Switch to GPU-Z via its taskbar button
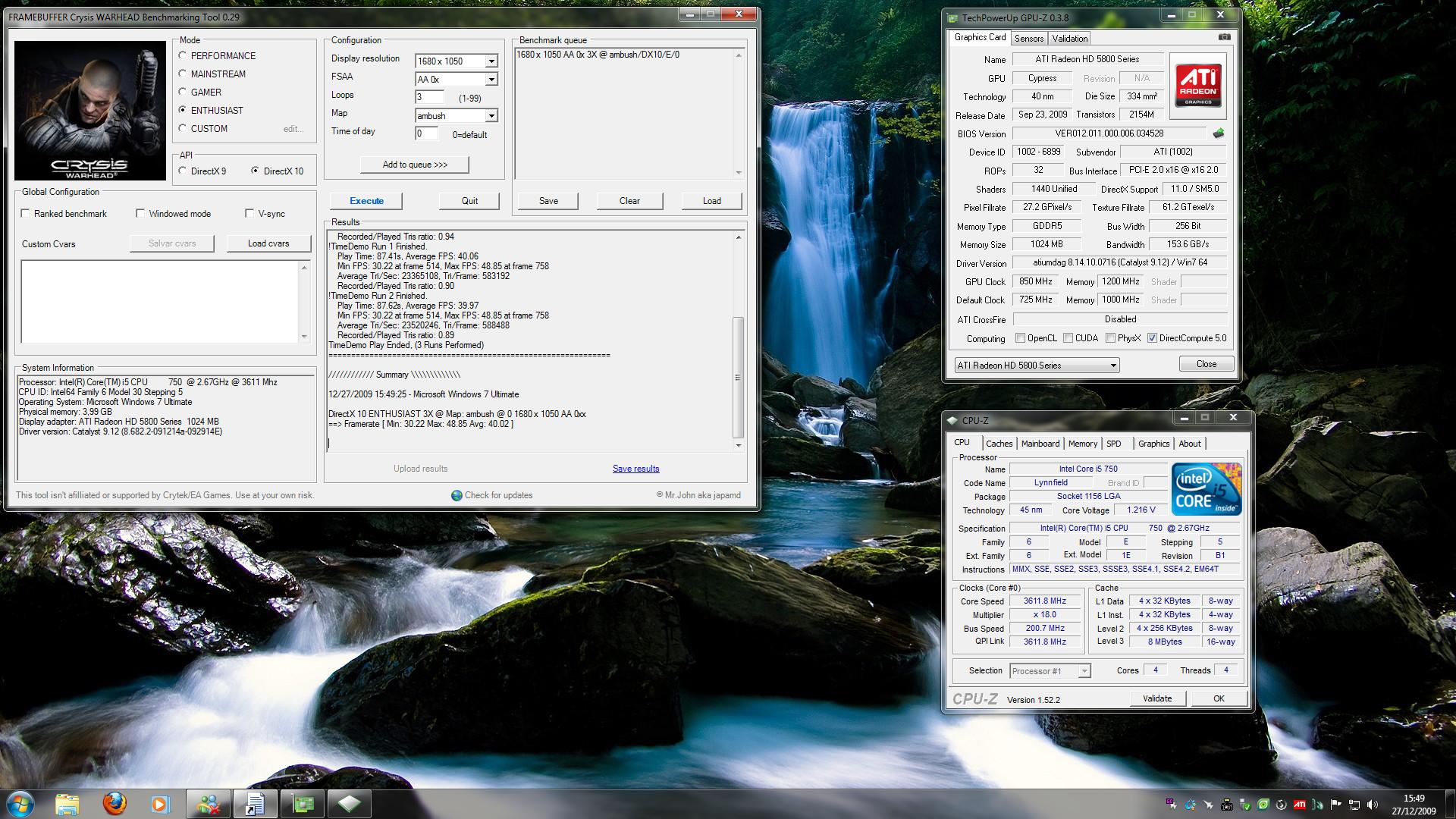 (x=303, y=804)
